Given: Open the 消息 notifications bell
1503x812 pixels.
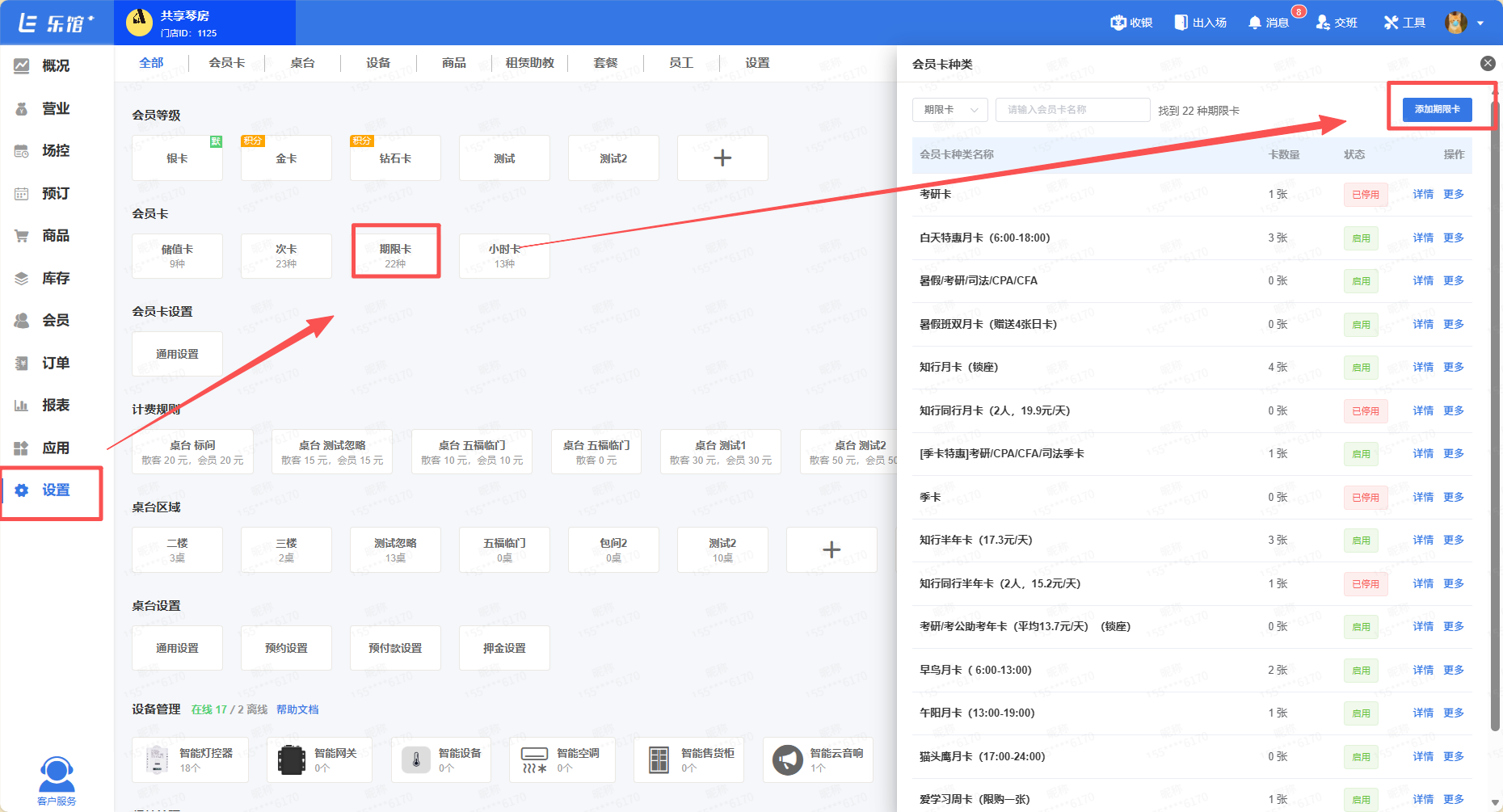Looking at the screenshot, I should pos(1255,23).
